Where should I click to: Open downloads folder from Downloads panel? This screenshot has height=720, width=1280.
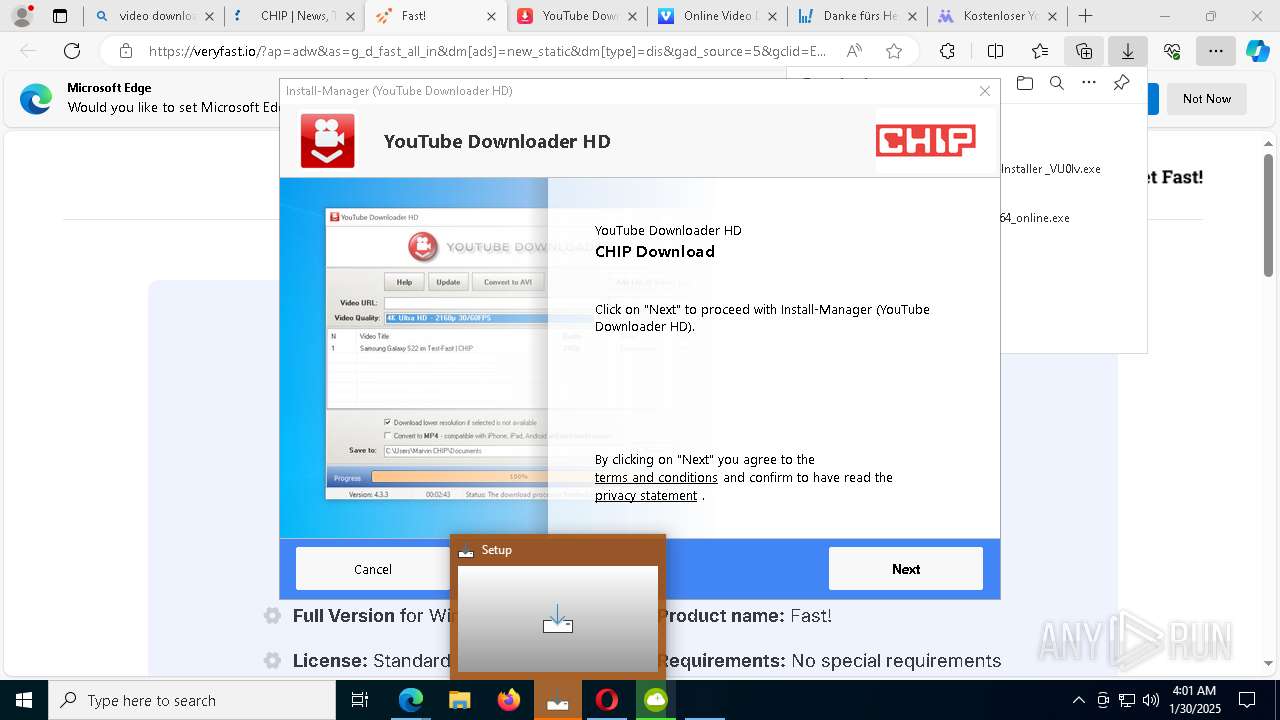pos(1024,83)
